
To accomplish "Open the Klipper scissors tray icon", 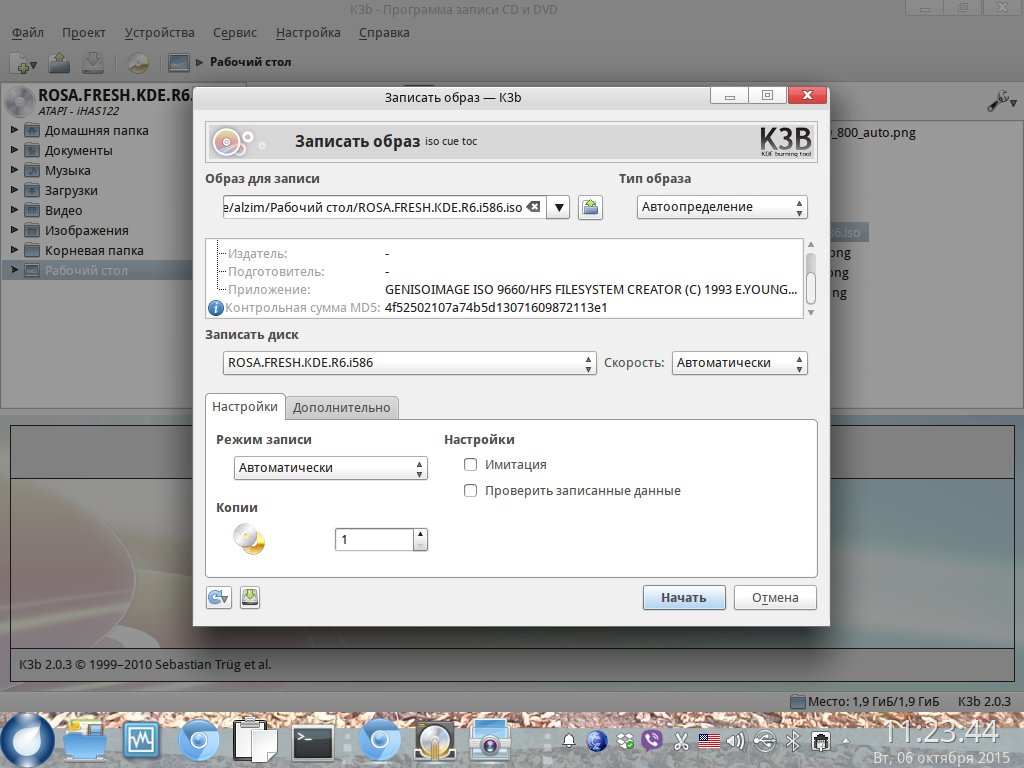I will click(x=680, y=741).
